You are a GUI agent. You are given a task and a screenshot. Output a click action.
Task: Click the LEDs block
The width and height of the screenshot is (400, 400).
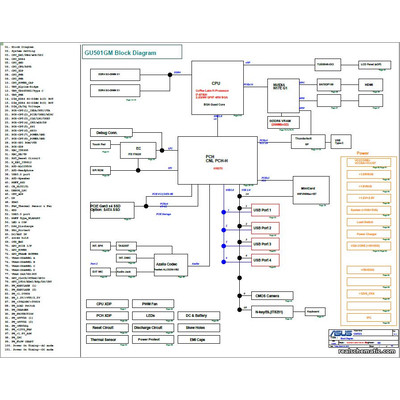click(x=153, y=316)
